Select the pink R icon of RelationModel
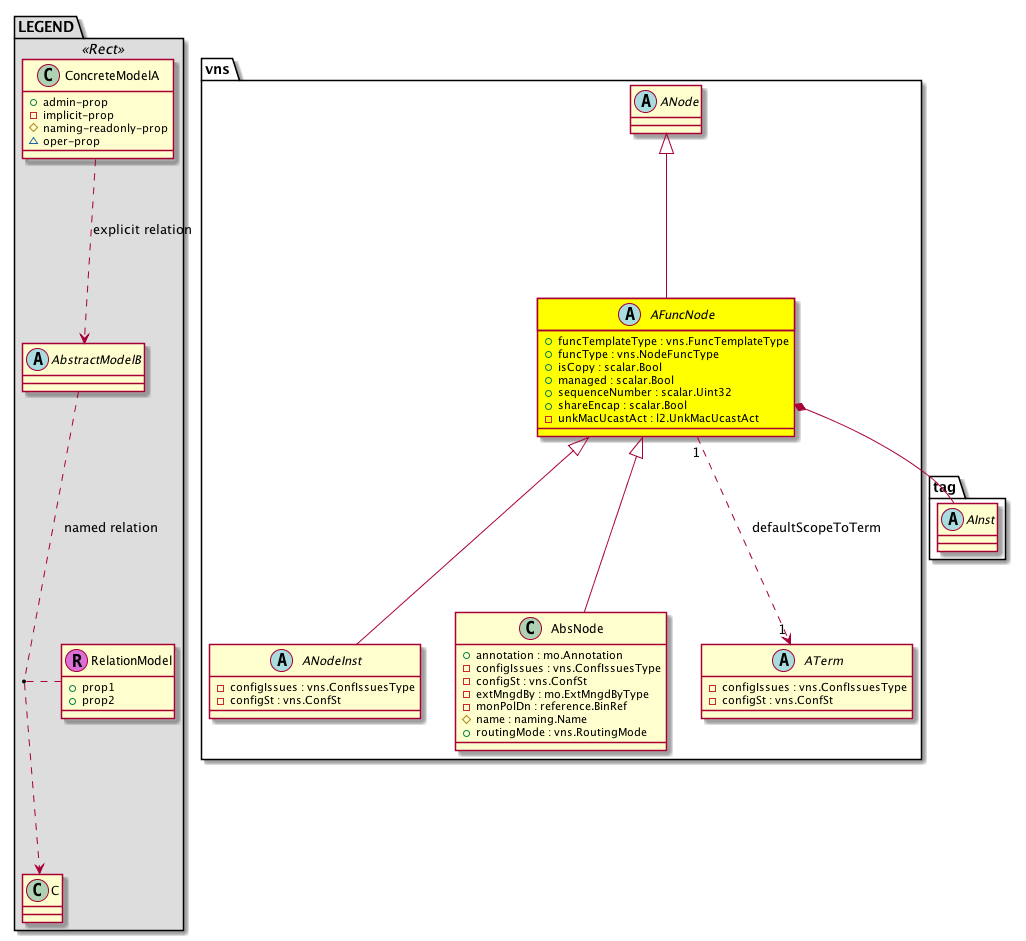Screen dimensions: 1026x941 point(76,660)
